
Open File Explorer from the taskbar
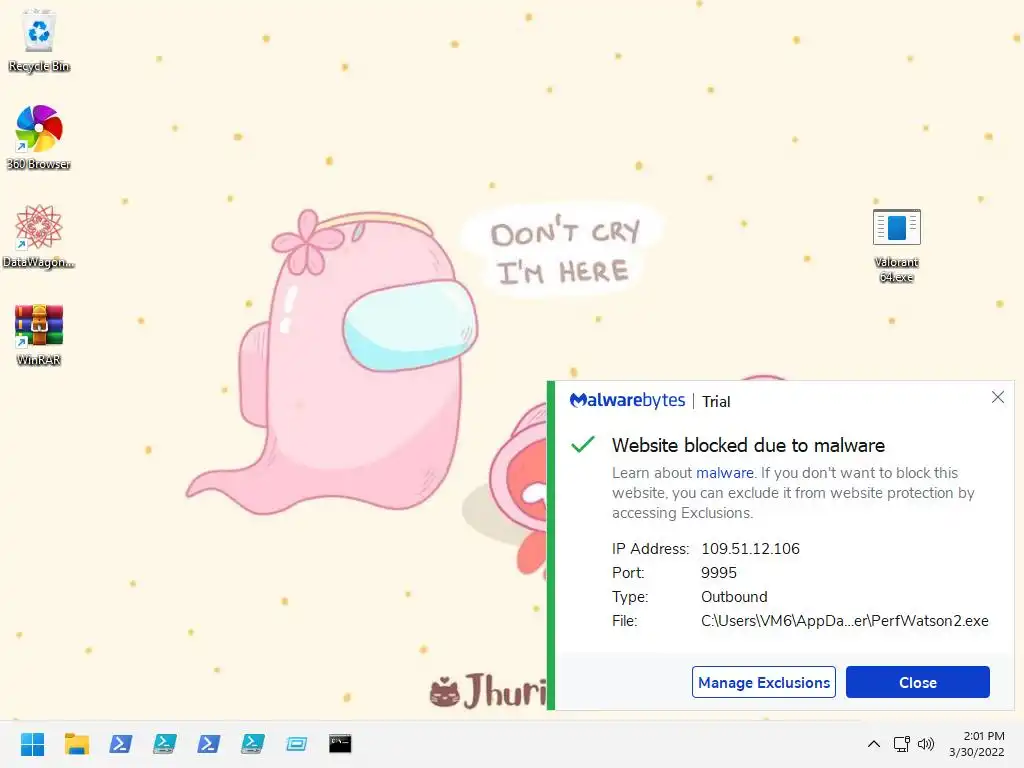[x=76, y=744]
